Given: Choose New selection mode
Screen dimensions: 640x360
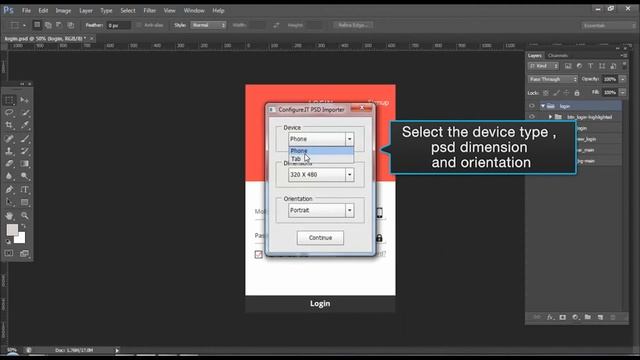Looking at the screenshot, I should coord(37,25).
